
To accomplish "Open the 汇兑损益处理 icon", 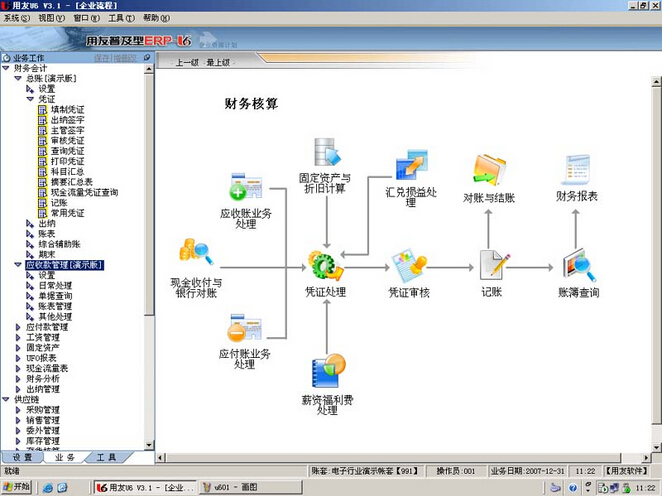I will coord(412,165).
